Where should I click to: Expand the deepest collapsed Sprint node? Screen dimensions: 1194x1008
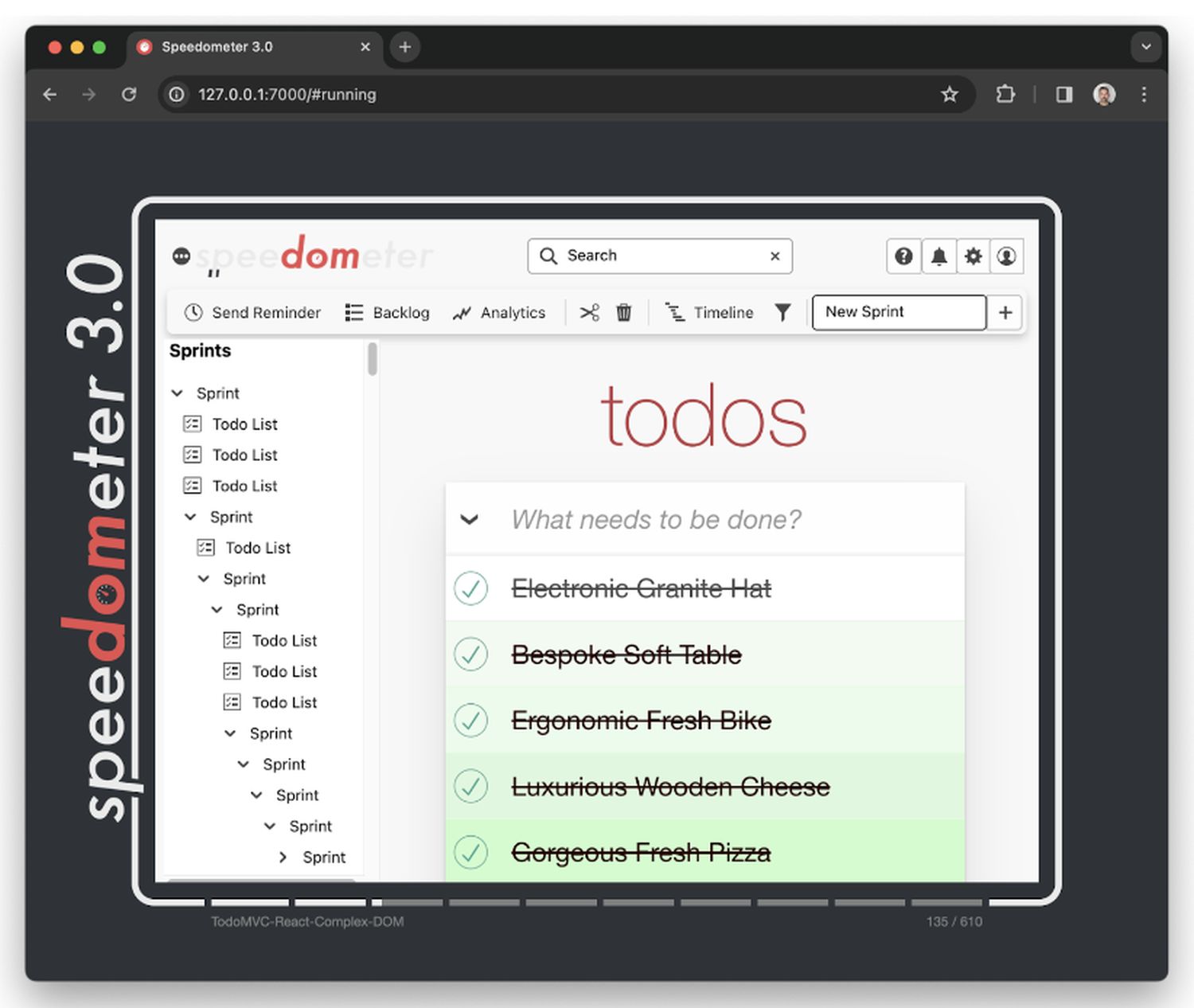pyautogui.click(x=283, y=858)
